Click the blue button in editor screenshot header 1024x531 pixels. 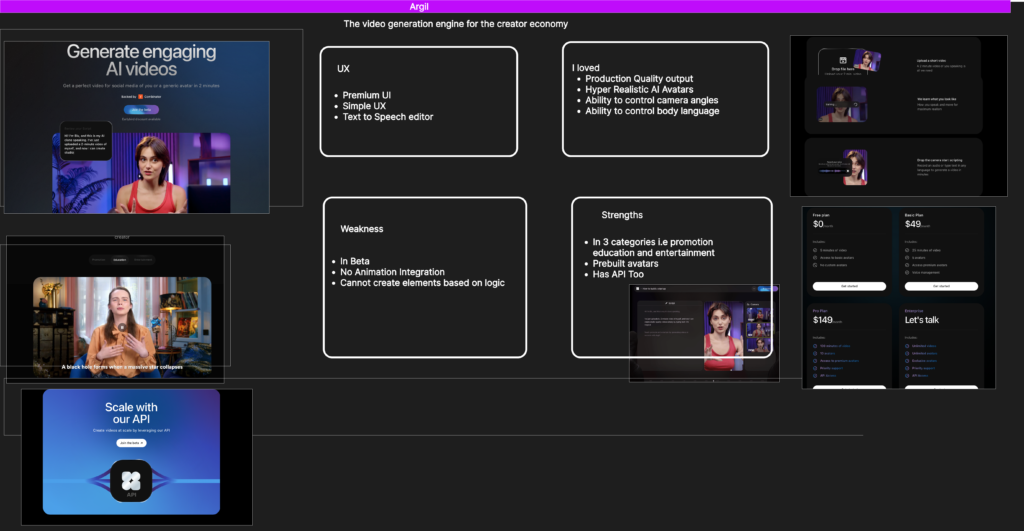pos(768,290)
